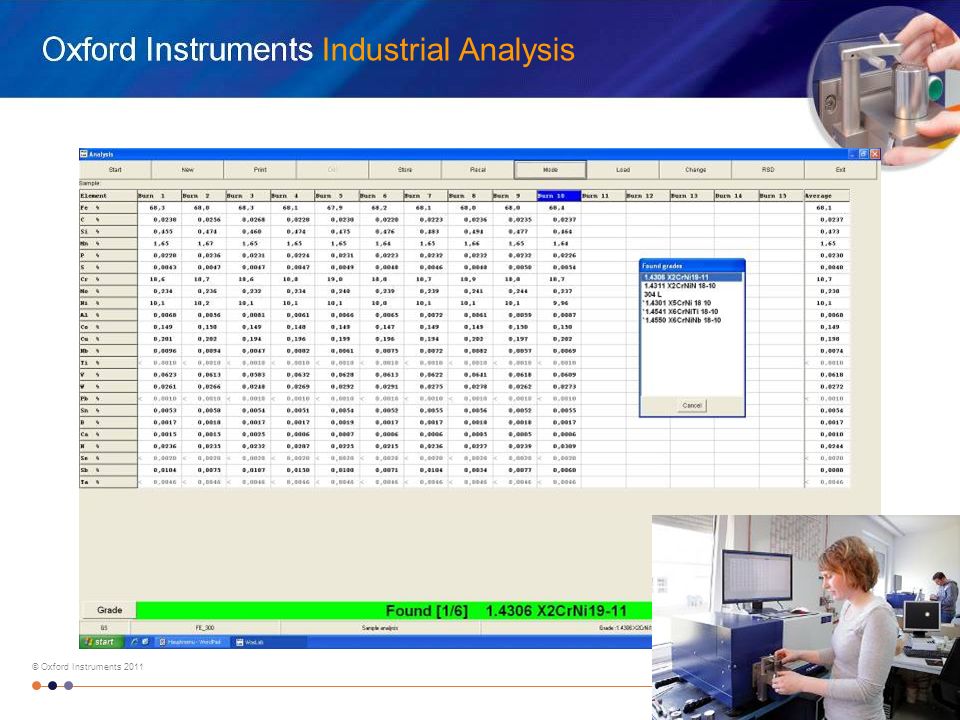Minimize the Analysis window

click(x=852, y=154)
